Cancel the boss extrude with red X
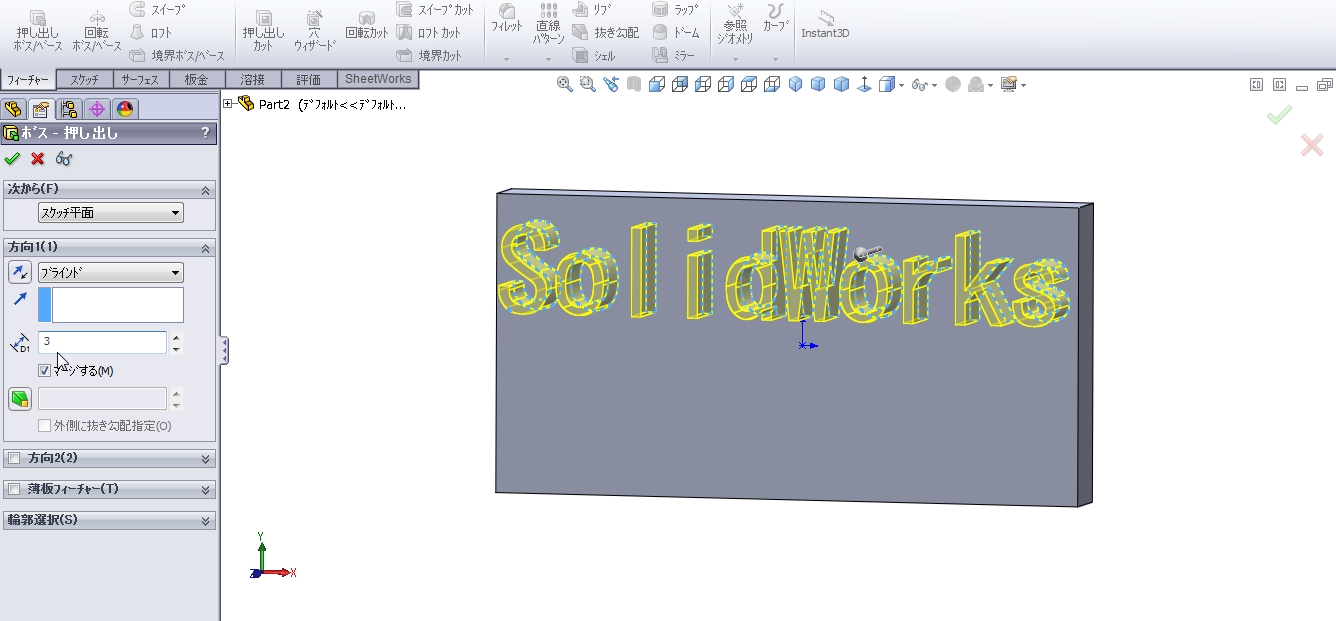Viewport: 1336px width, 621px height. pos(38,159)
